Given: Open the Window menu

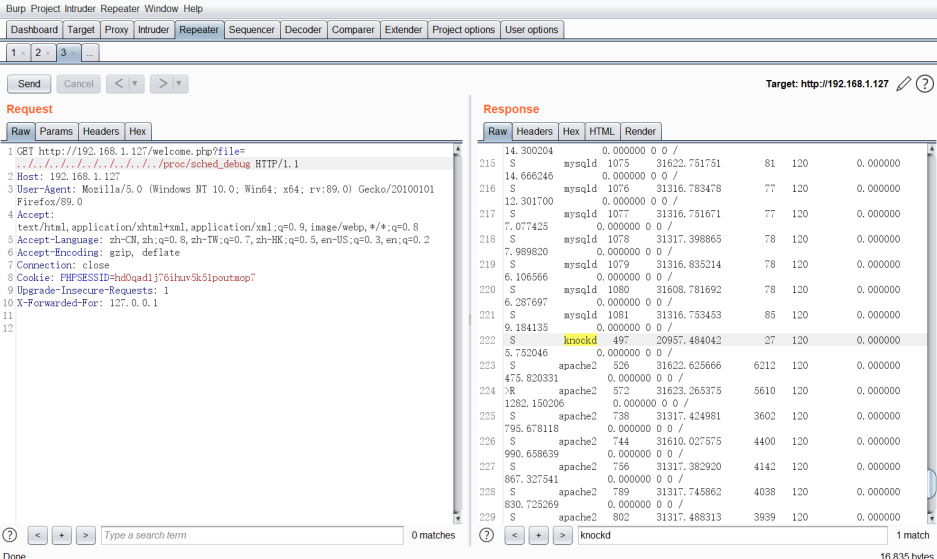Looking at the screenshot, I should [161, 8].
